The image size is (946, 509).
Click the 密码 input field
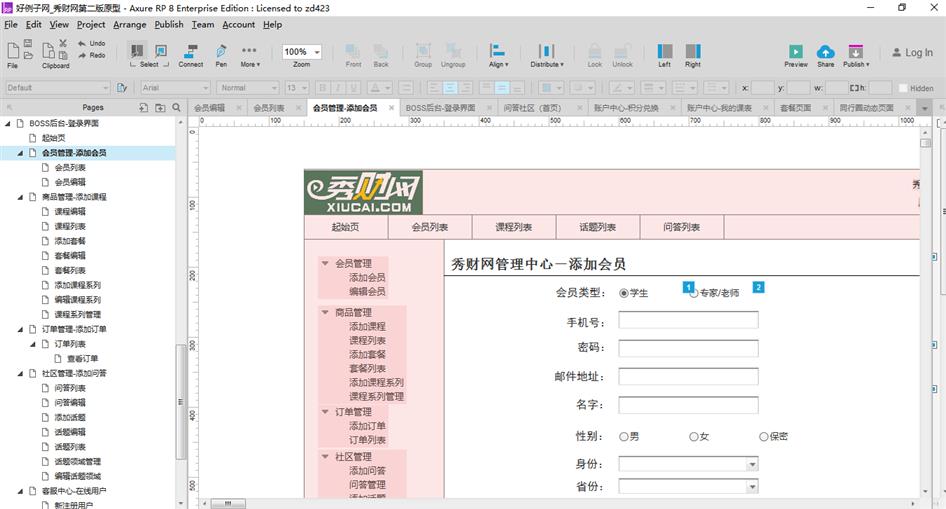click(688, 348)
